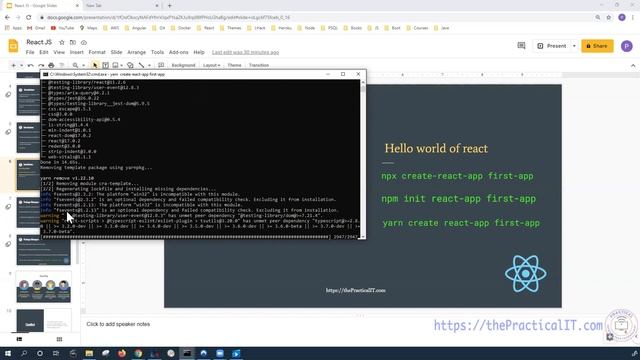Viewport: 640px width, 360px height.
Task: Click the Theme button
Action: 234,65
